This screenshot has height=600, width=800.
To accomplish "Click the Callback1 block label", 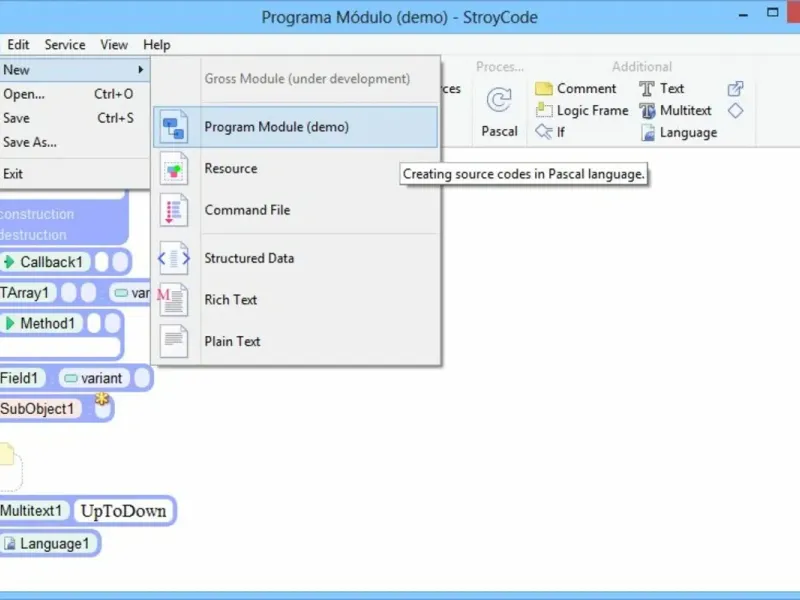I will pyautogui.click(x=51, y=262).
